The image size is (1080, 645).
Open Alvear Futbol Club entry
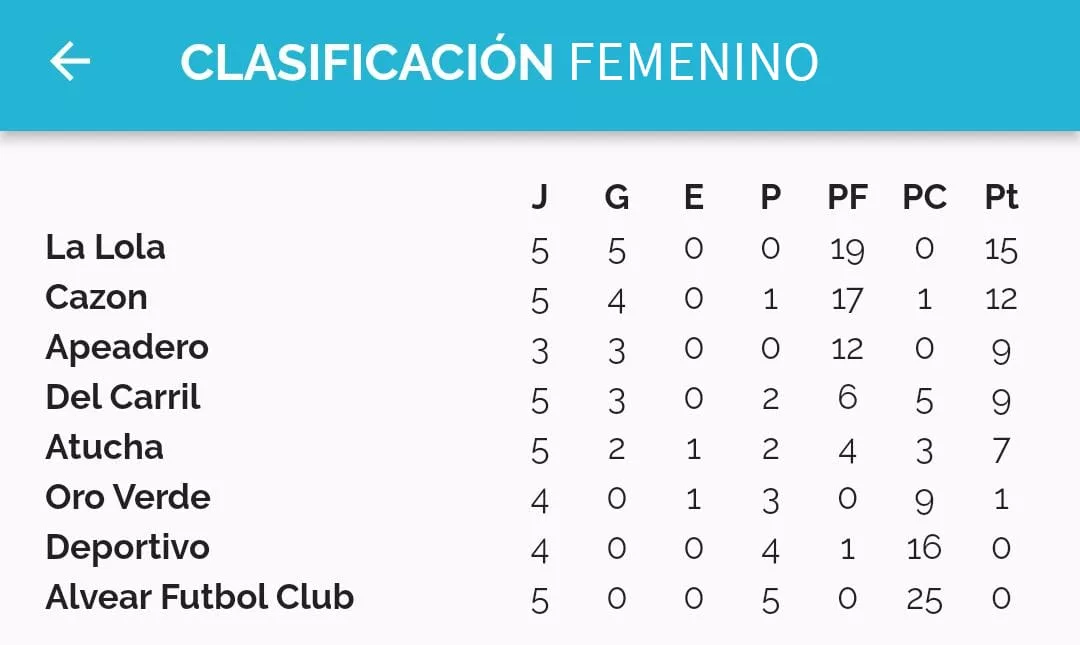200,597
